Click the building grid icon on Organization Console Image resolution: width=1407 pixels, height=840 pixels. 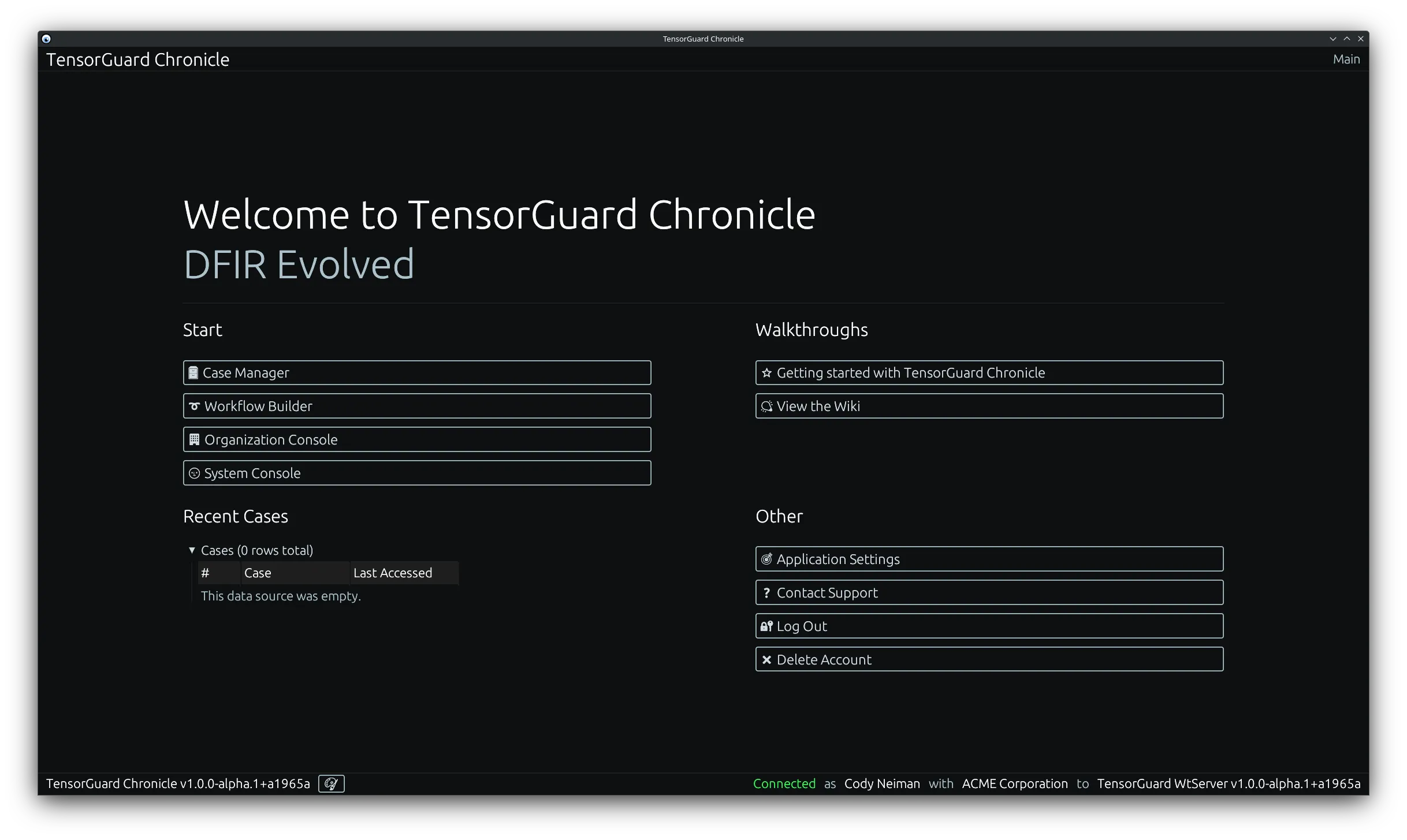tap(193, 439)
